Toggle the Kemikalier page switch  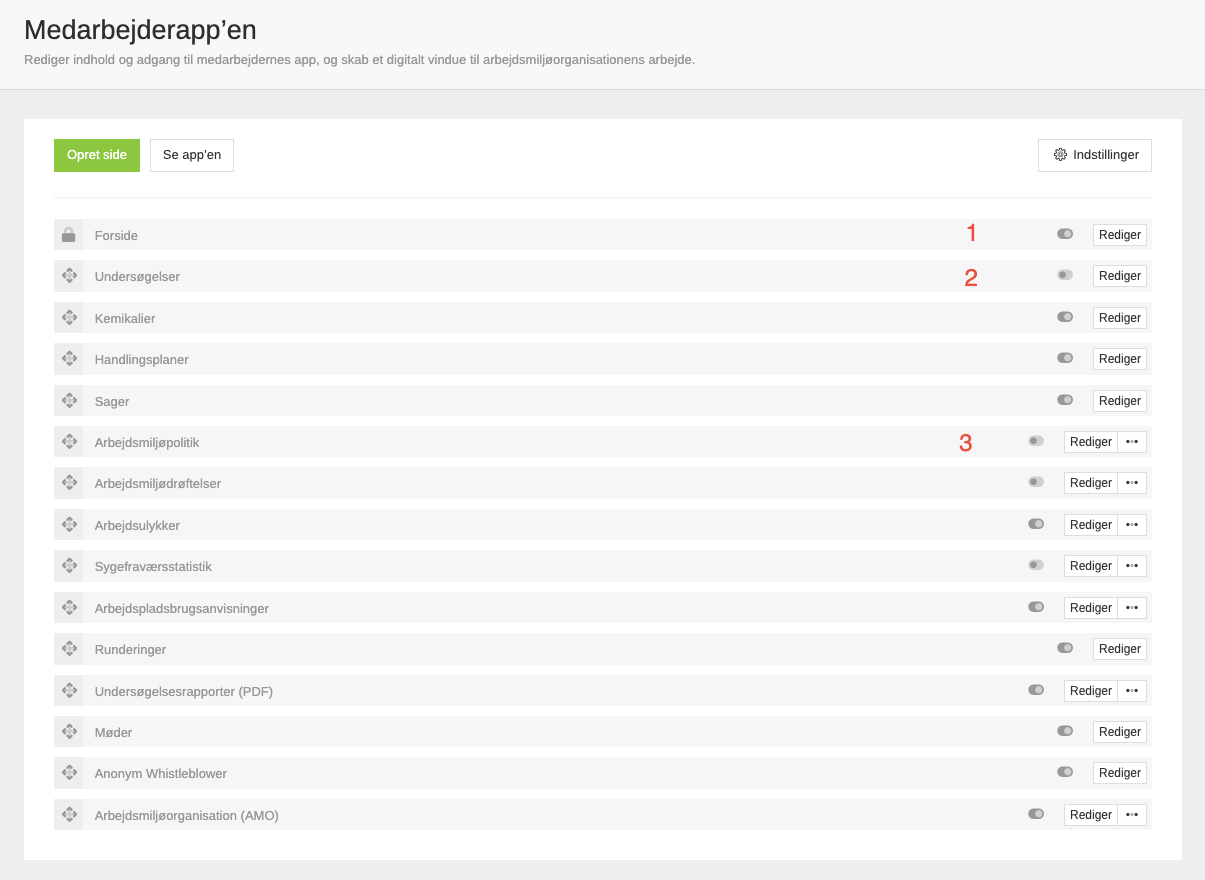pyautogui.click(x=1065, y=317)
